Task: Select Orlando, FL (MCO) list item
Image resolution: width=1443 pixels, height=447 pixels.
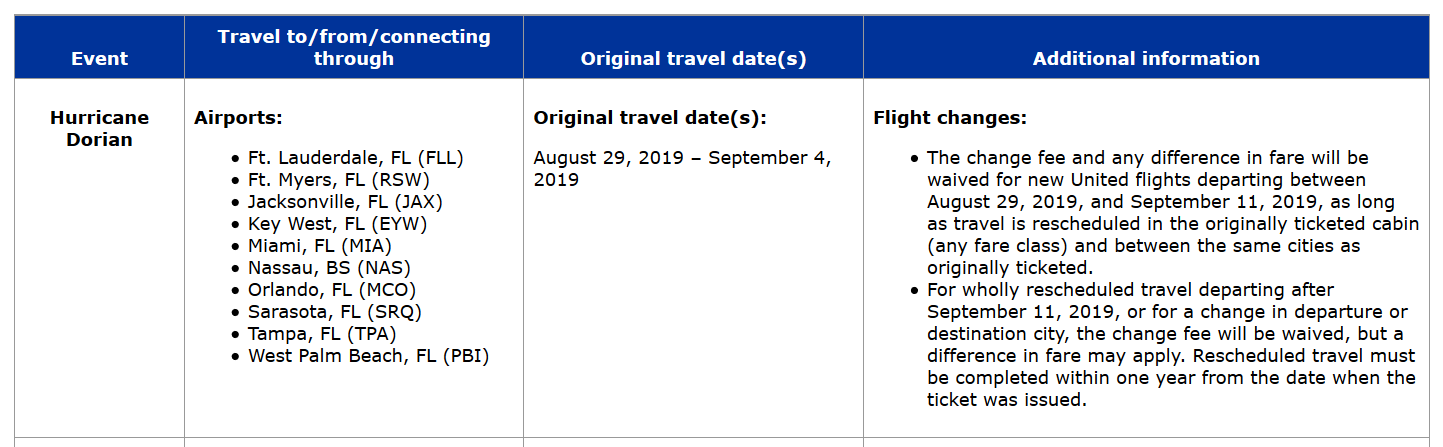Action: click(332, 290)
